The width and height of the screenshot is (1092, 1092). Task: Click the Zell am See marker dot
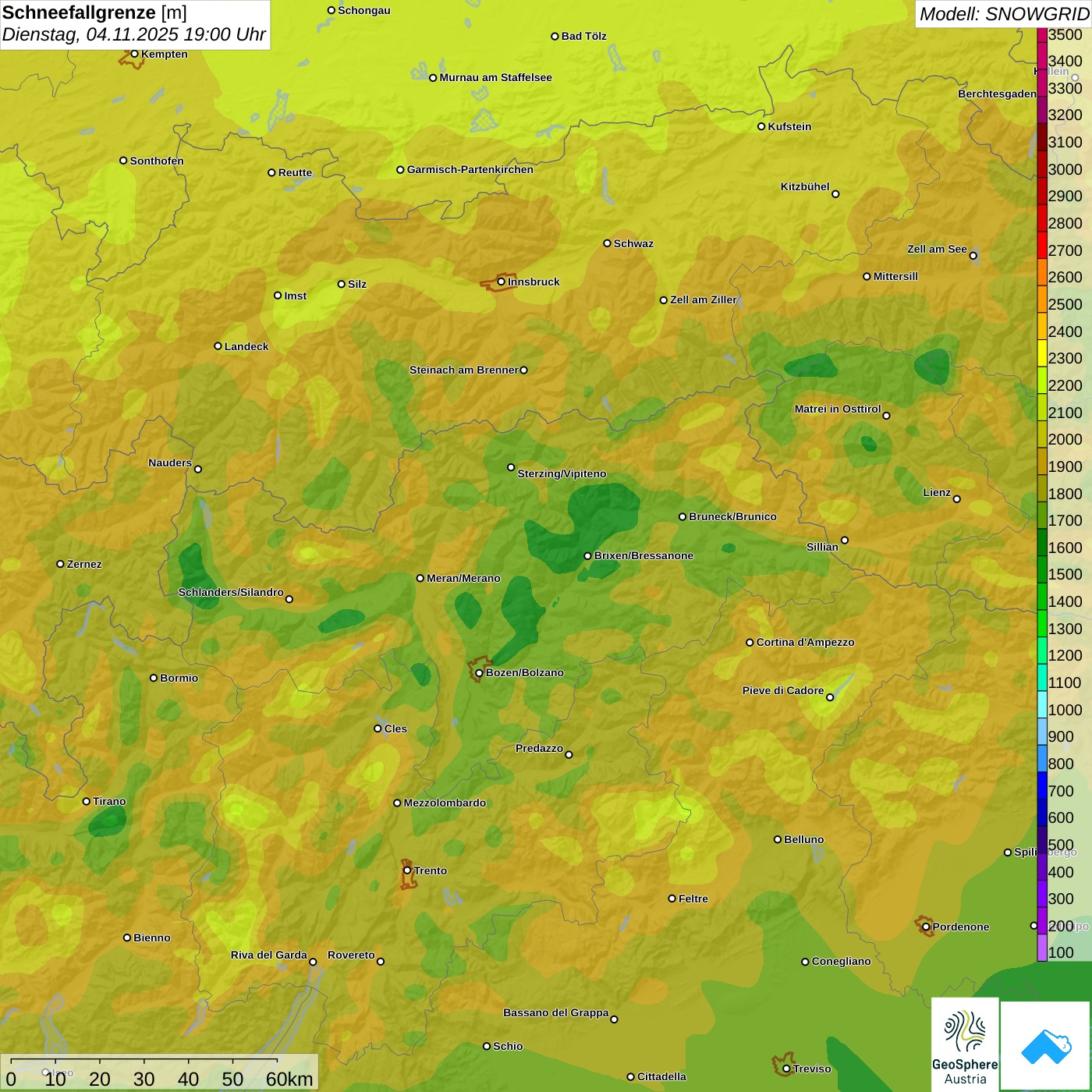click(x=973, y=255)
